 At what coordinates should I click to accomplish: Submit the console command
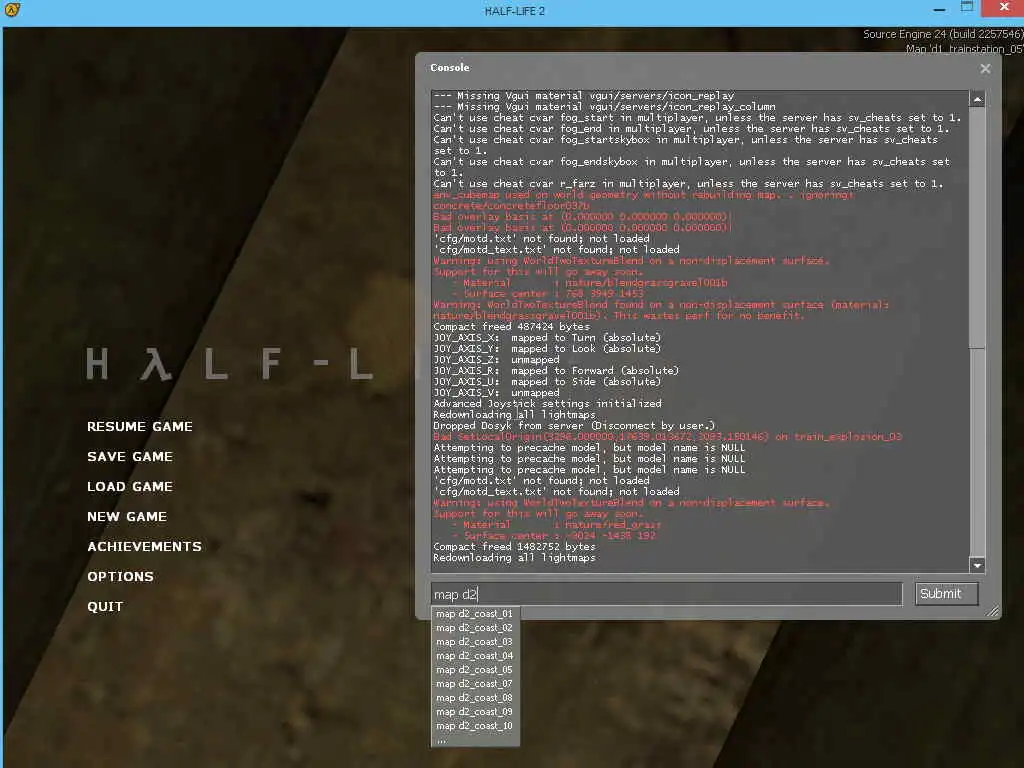pyautogui.click(x=946, y=594)
